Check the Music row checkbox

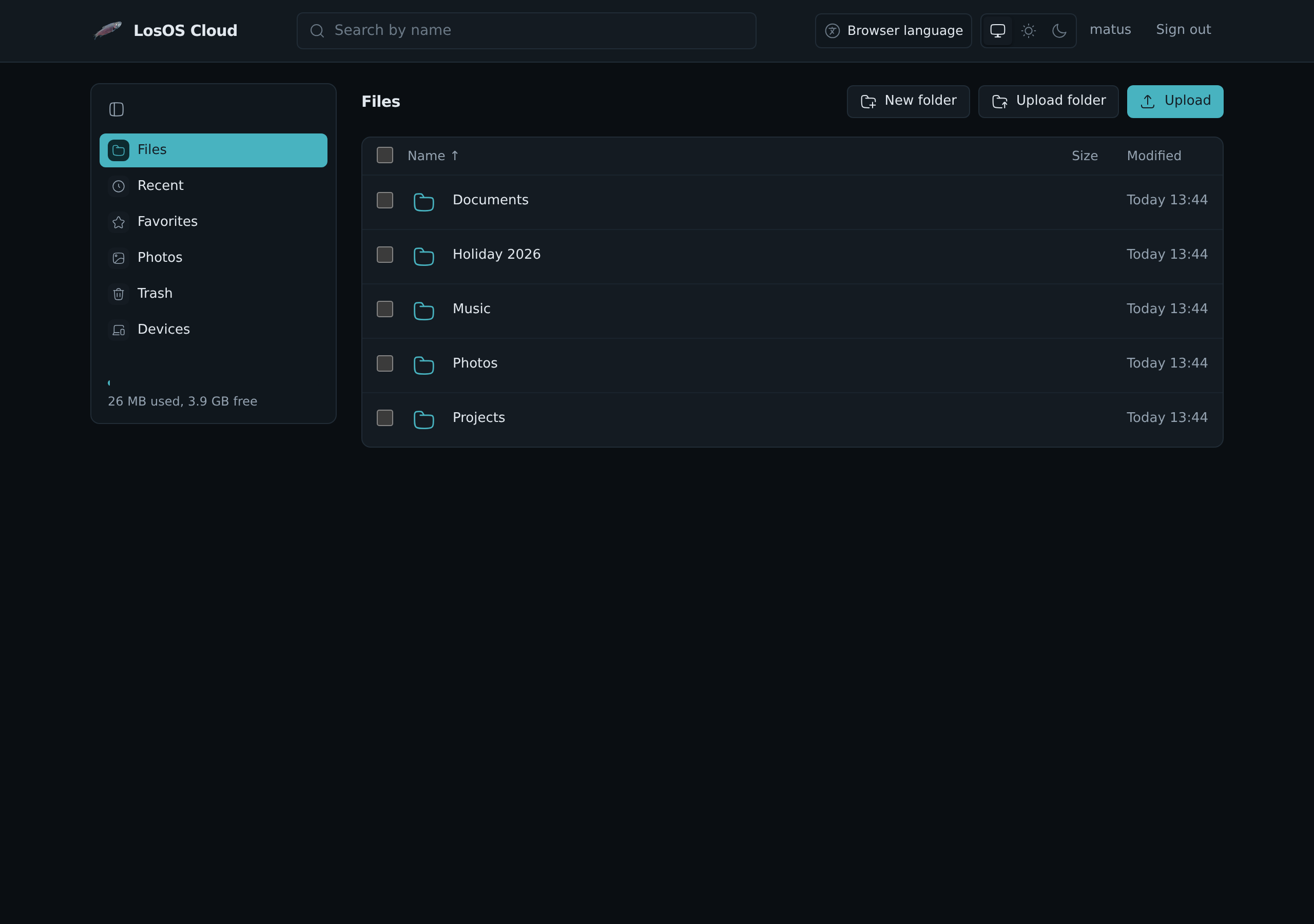(x=384, y=309)
